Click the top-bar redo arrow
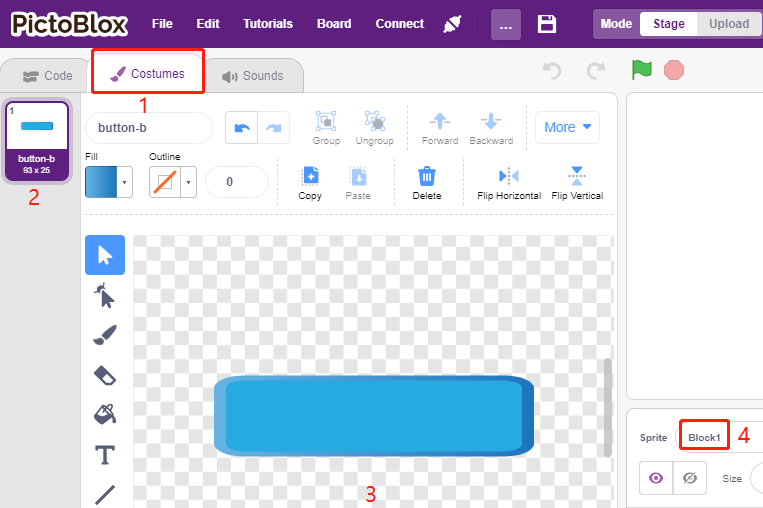 coord(596,71)
